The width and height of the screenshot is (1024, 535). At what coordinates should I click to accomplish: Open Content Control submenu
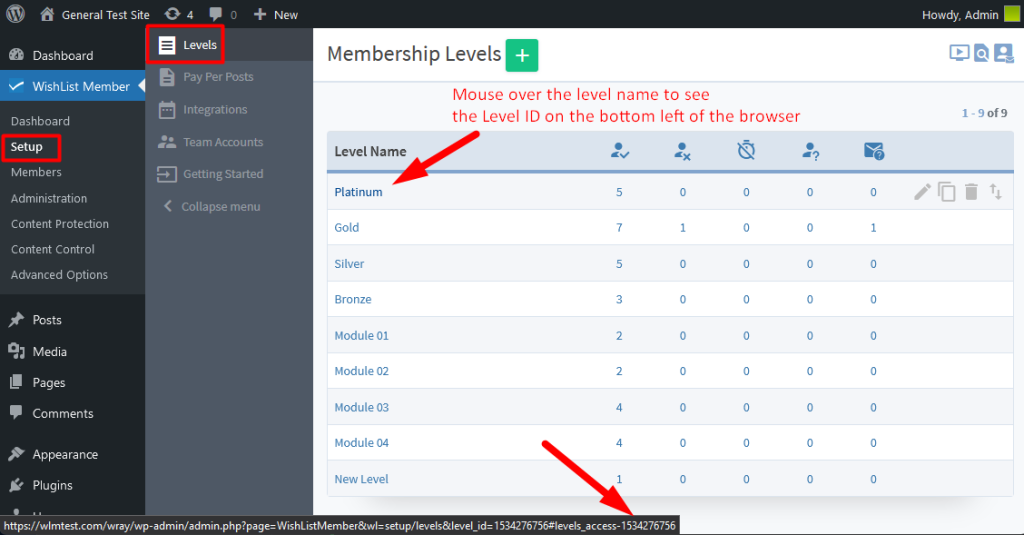pyautogui.click(x=52, y=249)
